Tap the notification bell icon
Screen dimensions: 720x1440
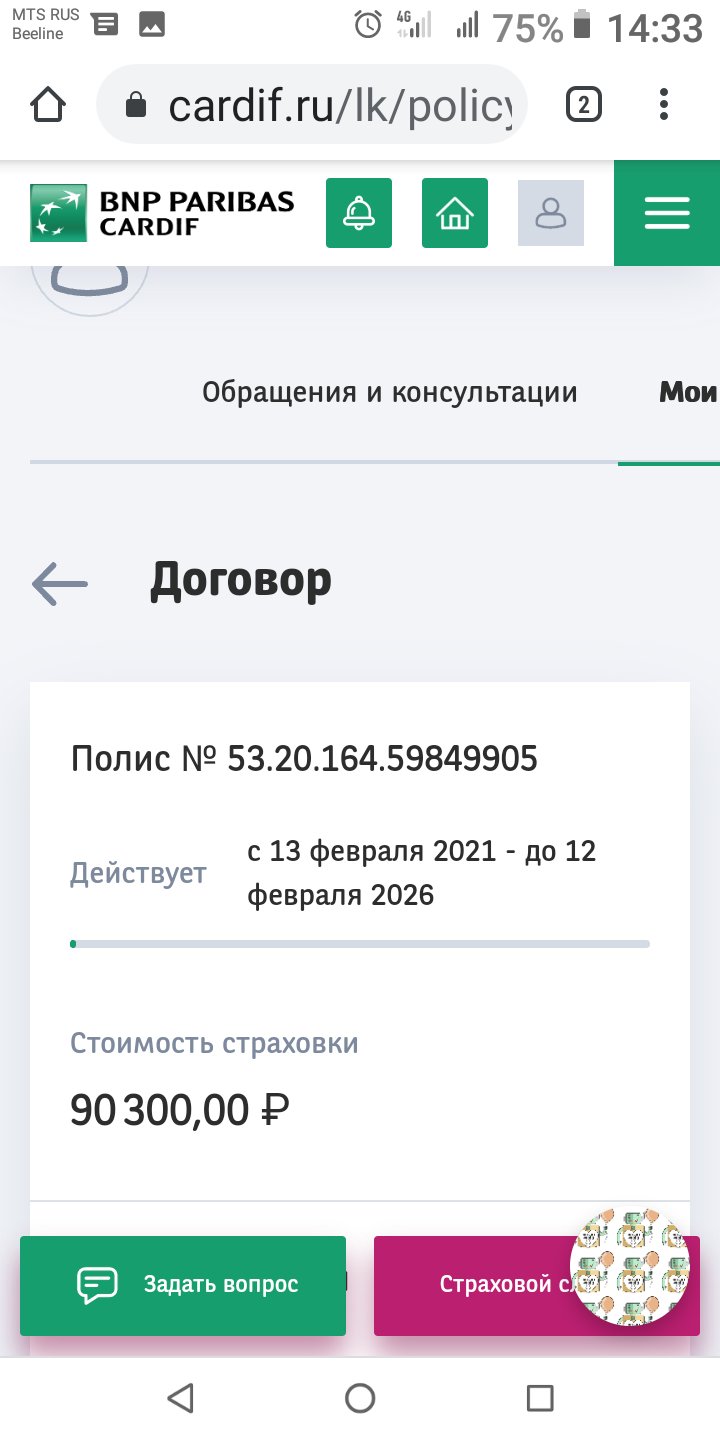359,213
